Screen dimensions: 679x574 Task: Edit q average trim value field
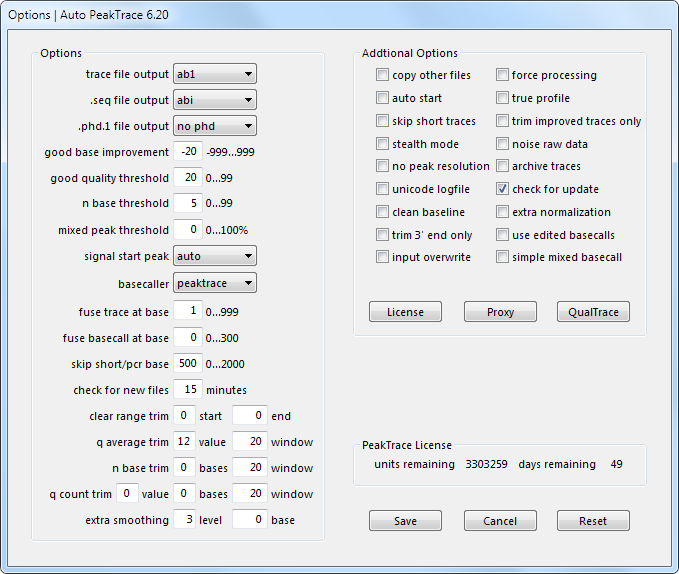[184, 442]
